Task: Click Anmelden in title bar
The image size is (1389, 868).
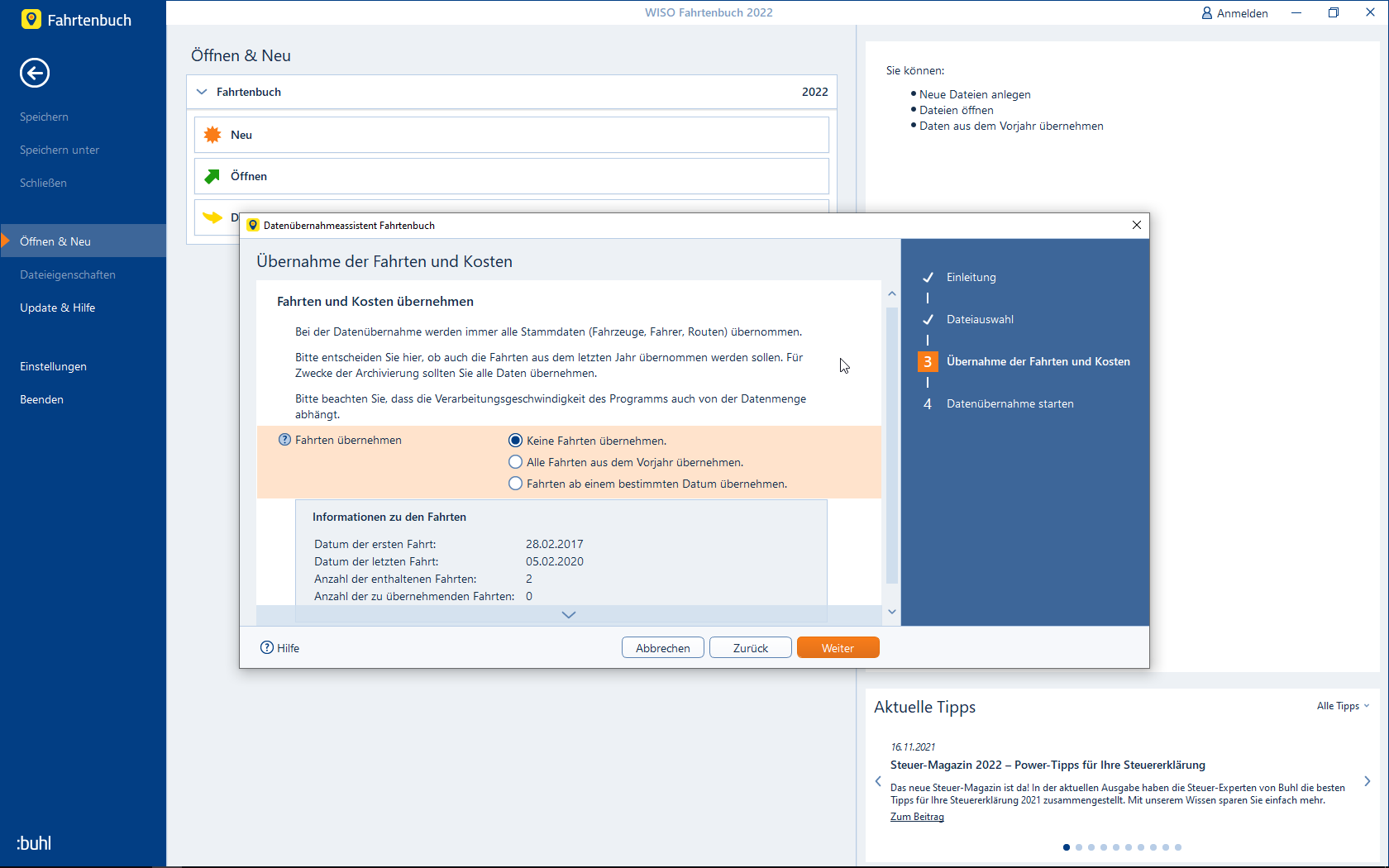Action: [x=1242, y=13]
